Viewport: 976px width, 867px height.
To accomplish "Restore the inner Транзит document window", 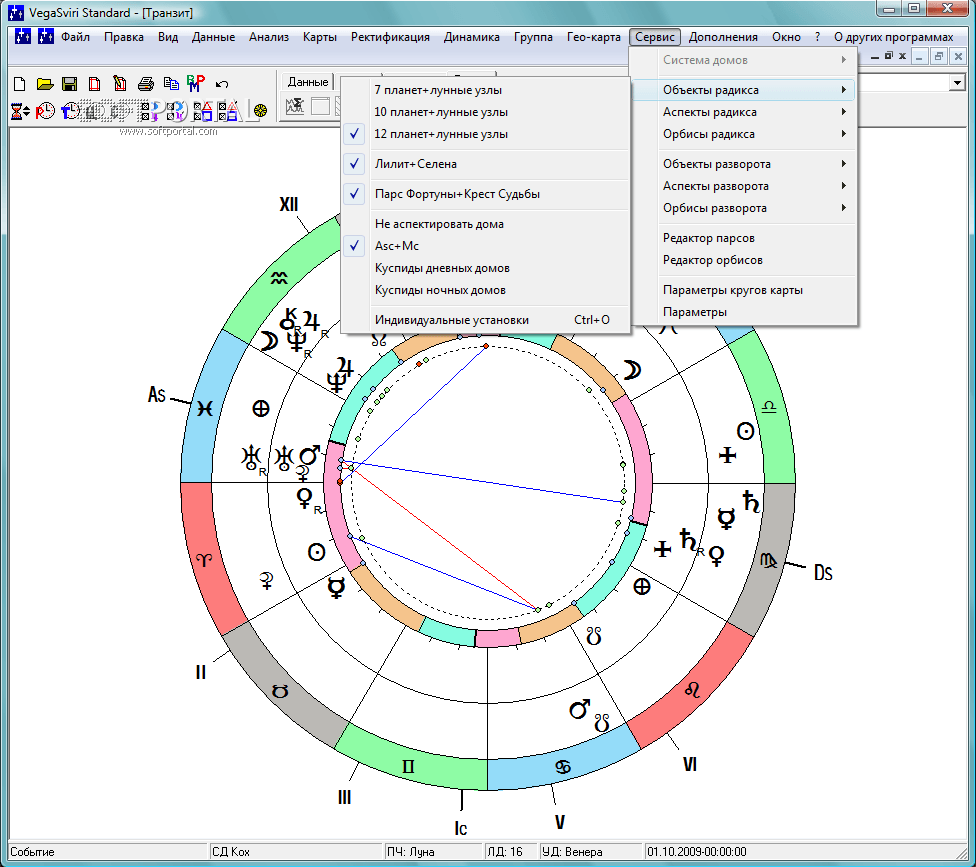I will (939, 57).
